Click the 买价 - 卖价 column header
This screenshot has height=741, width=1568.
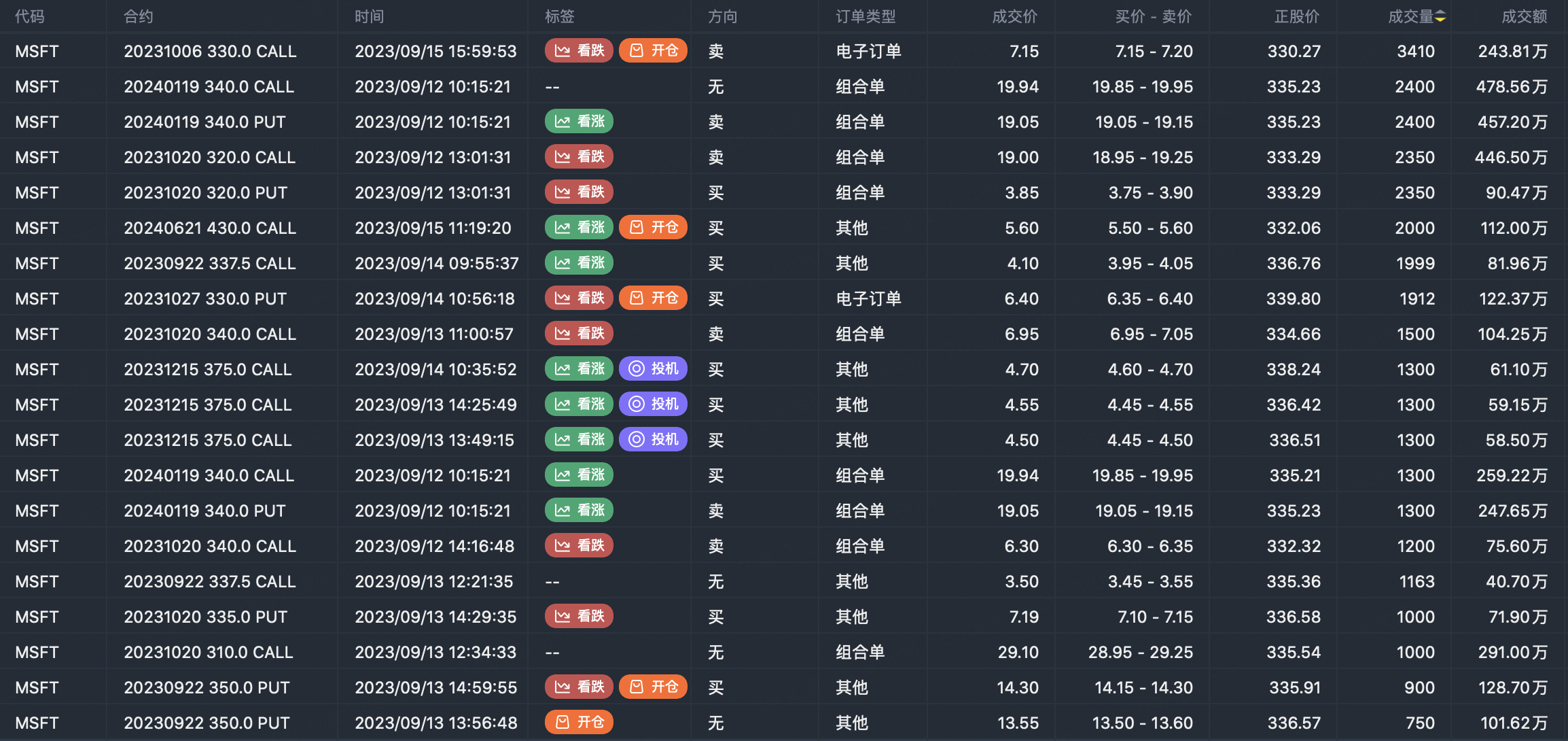(x=1154, y=17)
